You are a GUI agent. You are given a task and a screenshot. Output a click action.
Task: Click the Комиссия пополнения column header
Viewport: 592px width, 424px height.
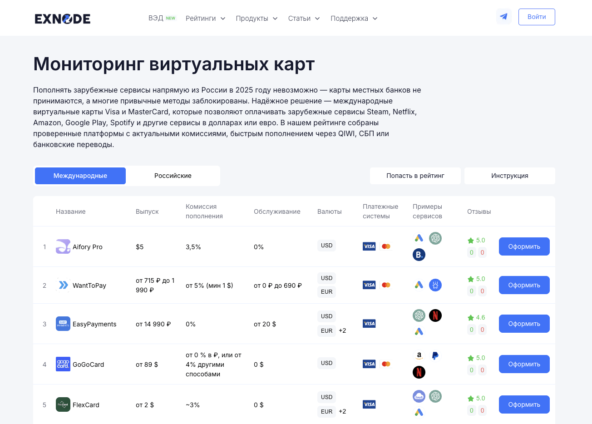click(x=204, y=211)
